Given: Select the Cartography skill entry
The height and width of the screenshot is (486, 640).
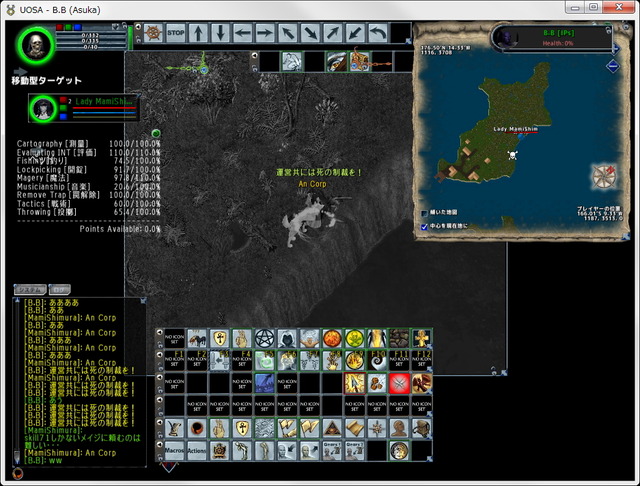Looking at the screenshot, I should [89, 144].
